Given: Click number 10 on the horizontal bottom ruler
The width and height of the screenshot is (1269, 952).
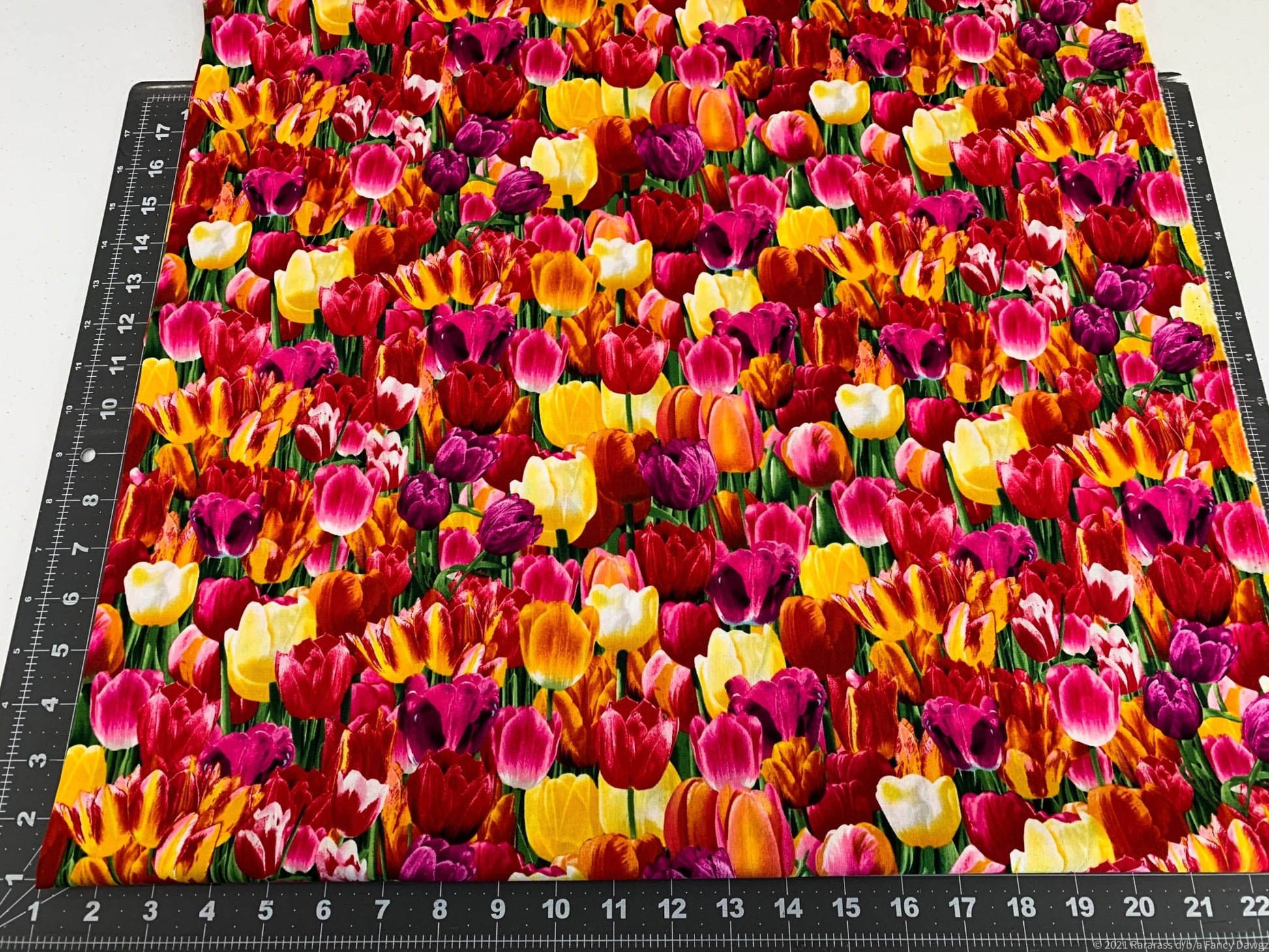Looking at the screenshot, I should [555, 908].
